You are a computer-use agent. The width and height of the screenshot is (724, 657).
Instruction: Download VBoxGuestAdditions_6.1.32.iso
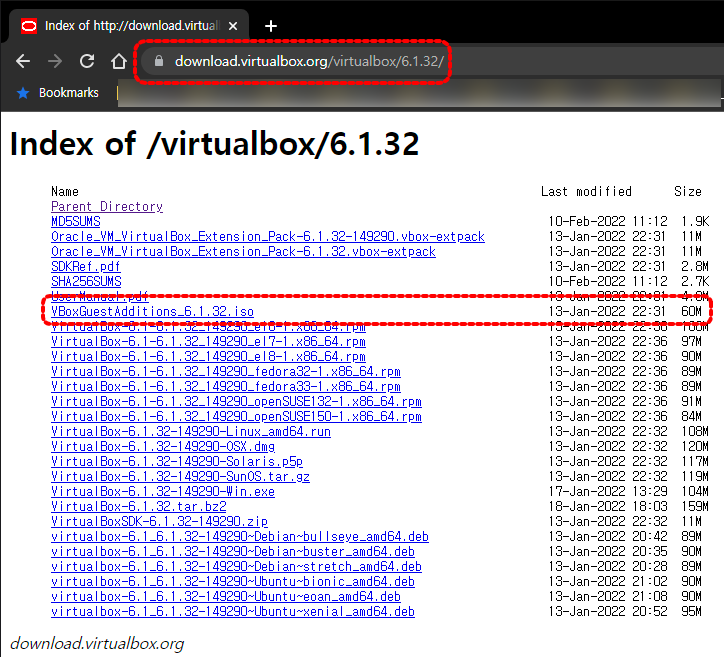[152, 312]
